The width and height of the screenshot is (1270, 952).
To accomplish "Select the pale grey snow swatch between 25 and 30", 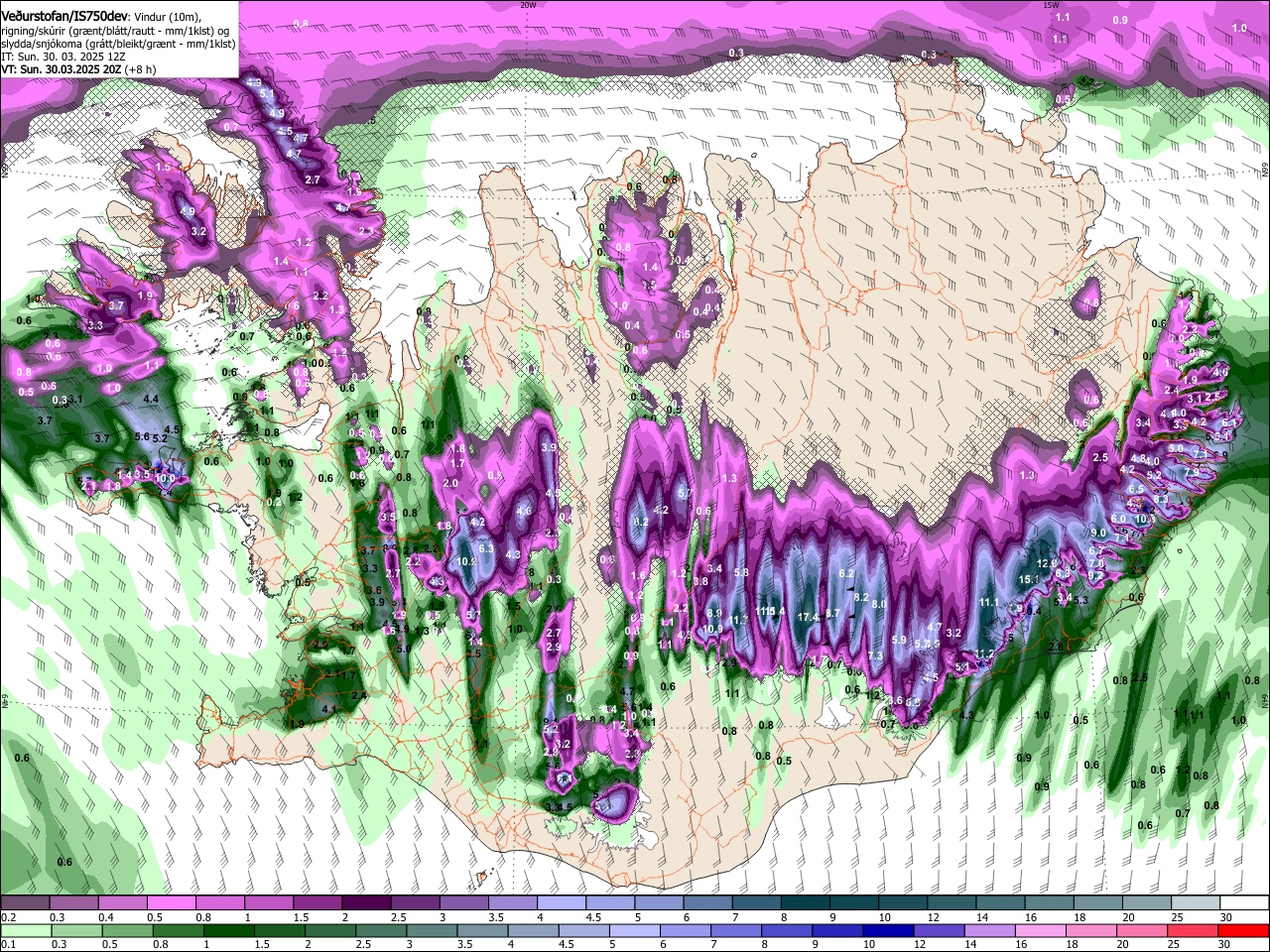I will (x=1197, y=904).
